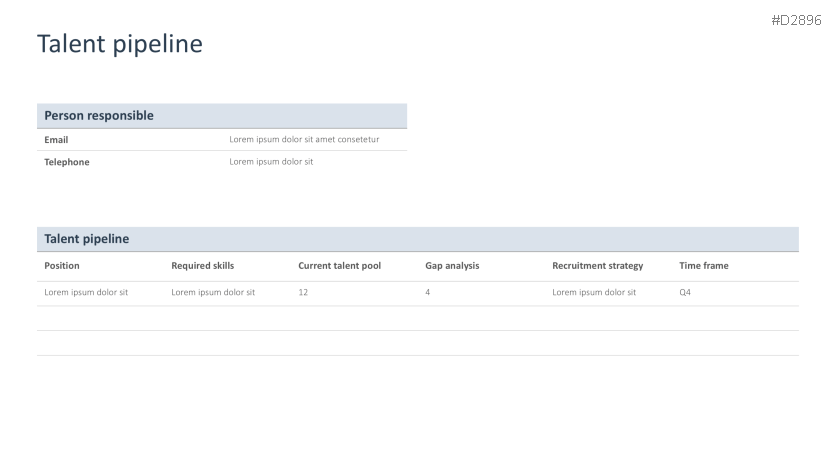Click the Required skills column header
The width and height of the screenshot is (836, 470).
coord(202,266)
